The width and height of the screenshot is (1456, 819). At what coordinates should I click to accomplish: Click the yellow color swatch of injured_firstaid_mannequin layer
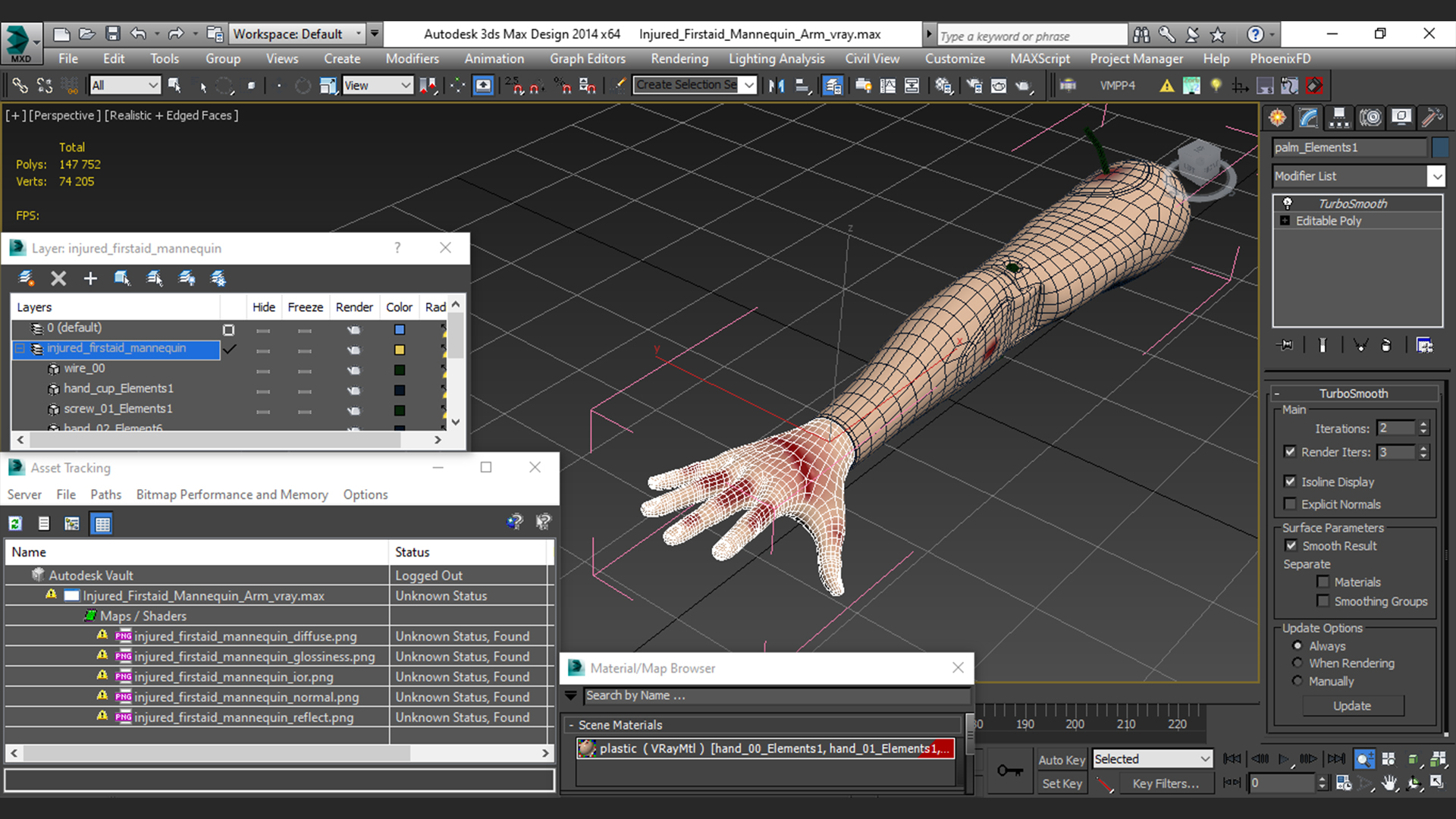tap(400, 350)
